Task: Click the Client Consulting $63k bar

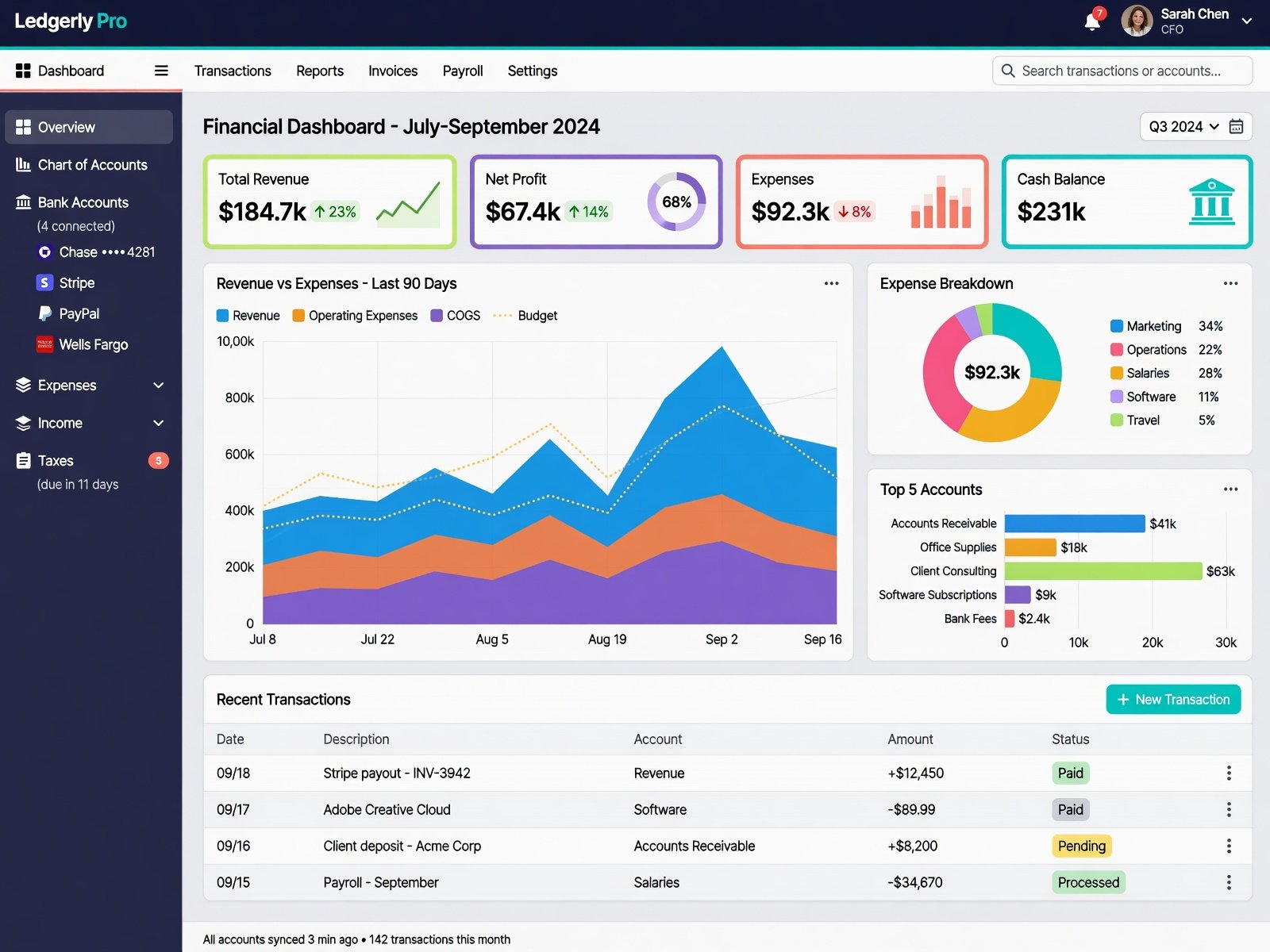Action: click(1103, 571)
